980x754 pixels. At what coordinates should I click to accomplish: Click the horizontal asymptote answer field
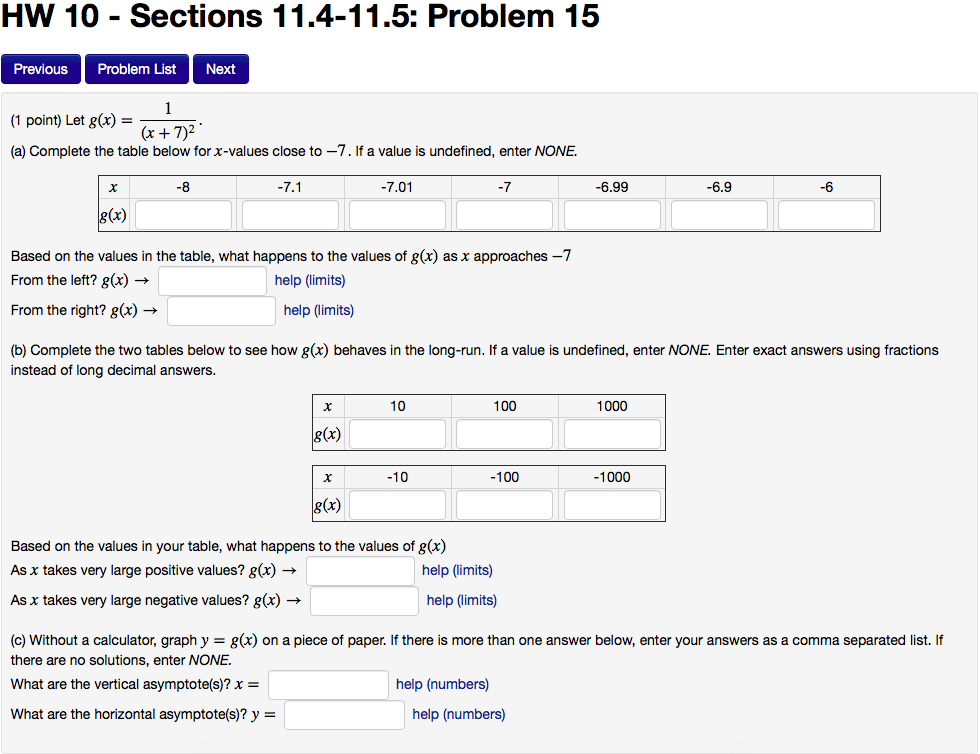344,714
